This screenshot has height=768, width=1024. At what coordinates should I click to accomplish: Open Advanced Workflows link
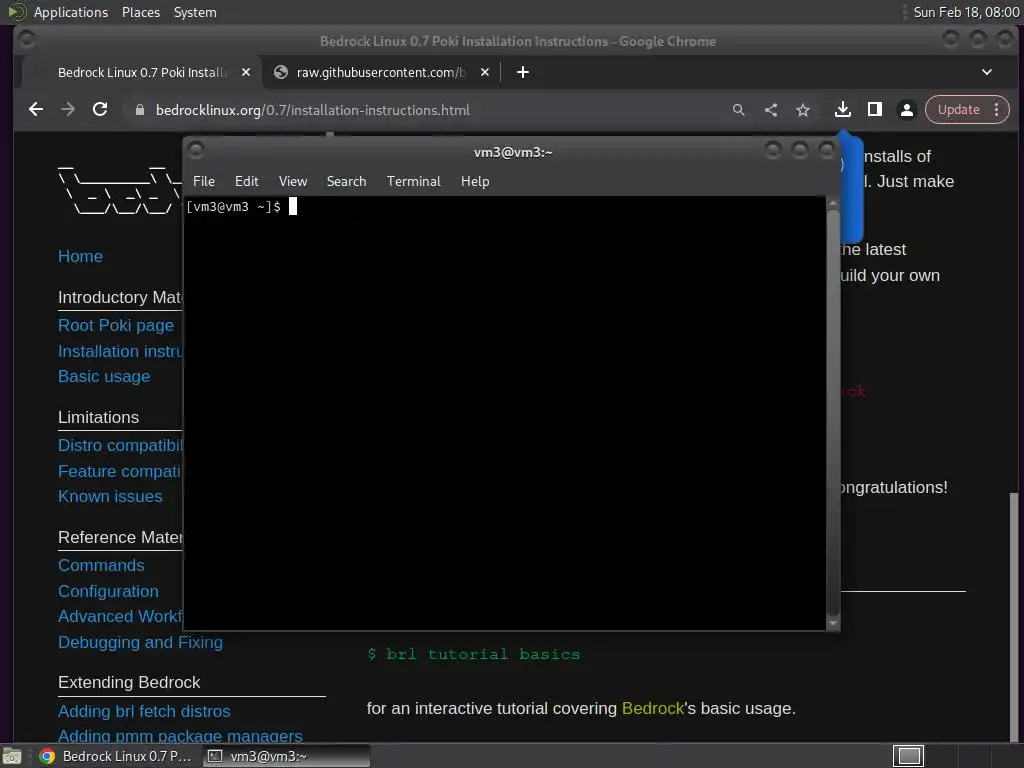coord(120,616)
